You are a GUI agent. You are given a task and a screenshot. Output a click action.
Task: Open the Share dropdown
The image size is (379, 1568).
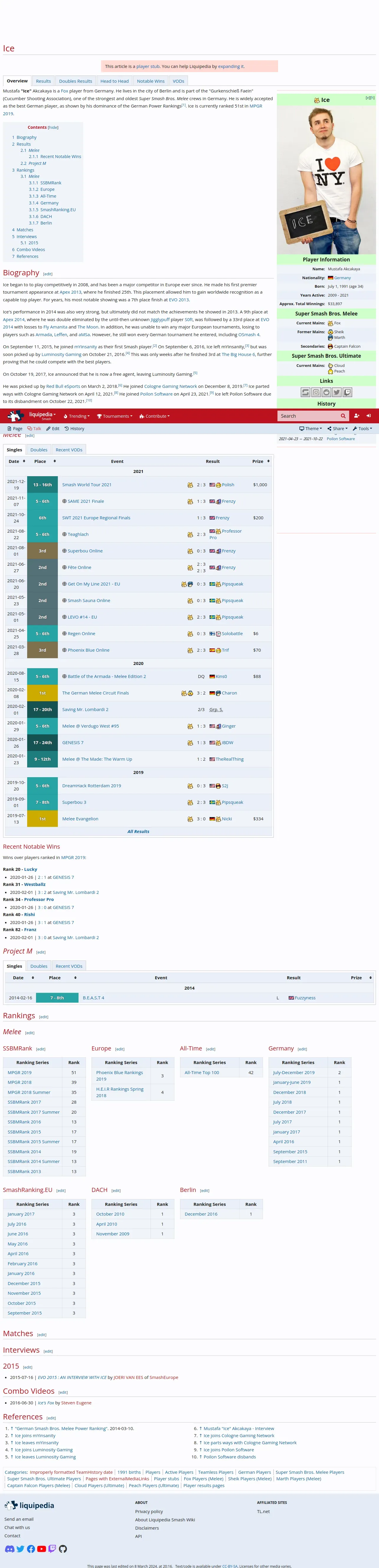coord(338,429)
